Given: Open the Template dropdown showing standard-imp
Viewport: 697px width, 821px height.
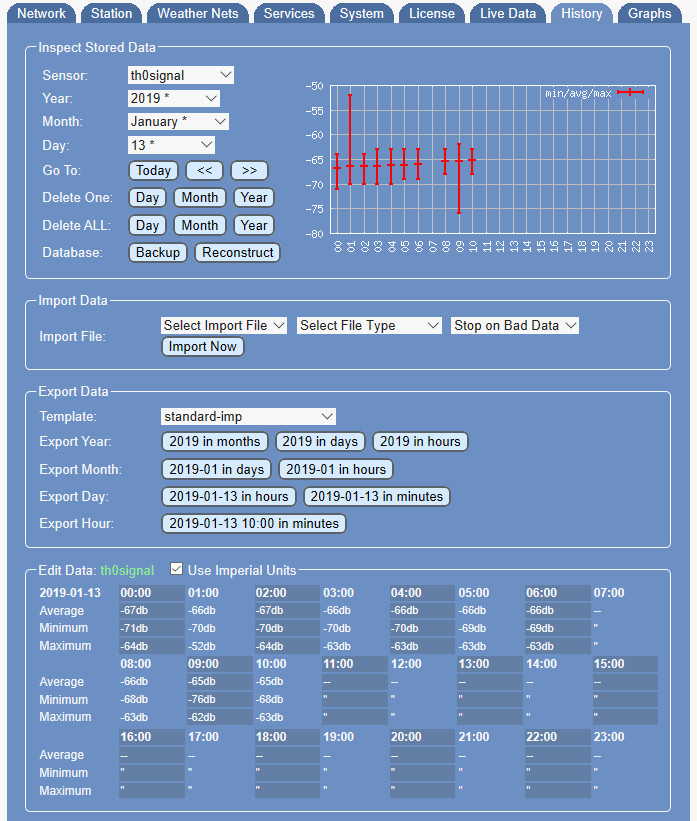Looking at the screenshot, I should [x=248, y=417].
